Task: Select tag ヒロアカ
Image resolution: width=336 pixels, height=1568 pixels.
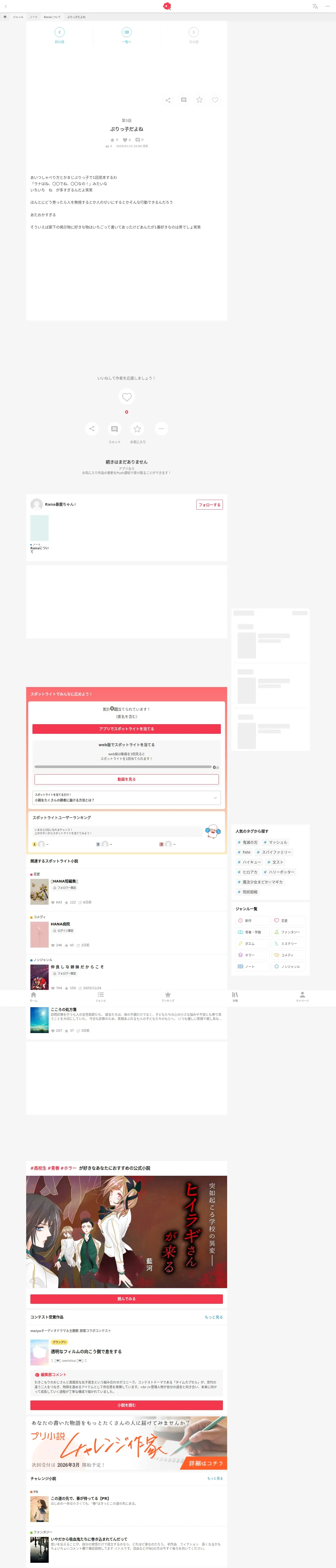Action: (x=248, y=872)
